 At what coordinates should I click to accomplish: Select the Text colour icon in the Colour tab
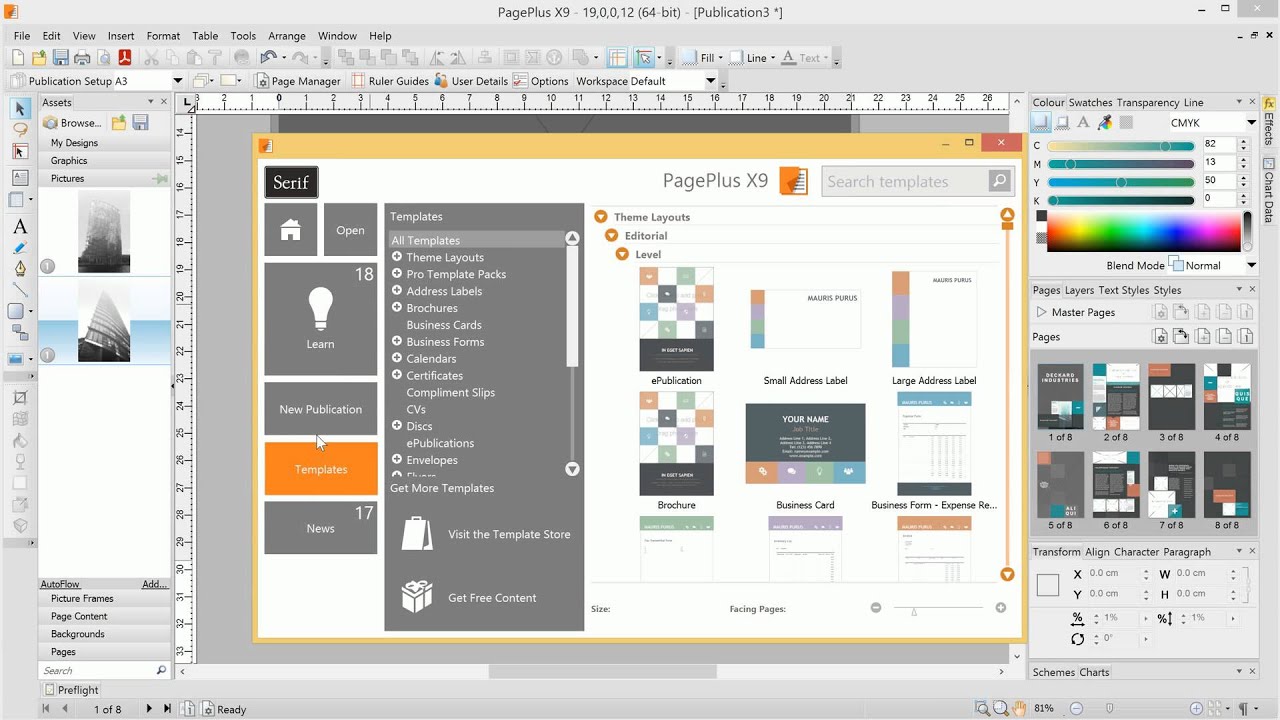(1084, 123)
